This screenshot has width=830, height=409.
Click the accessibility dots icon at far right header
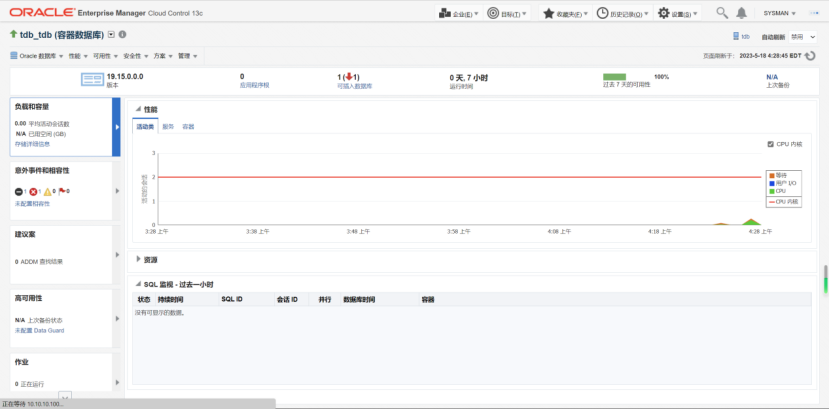pos(814,13)
